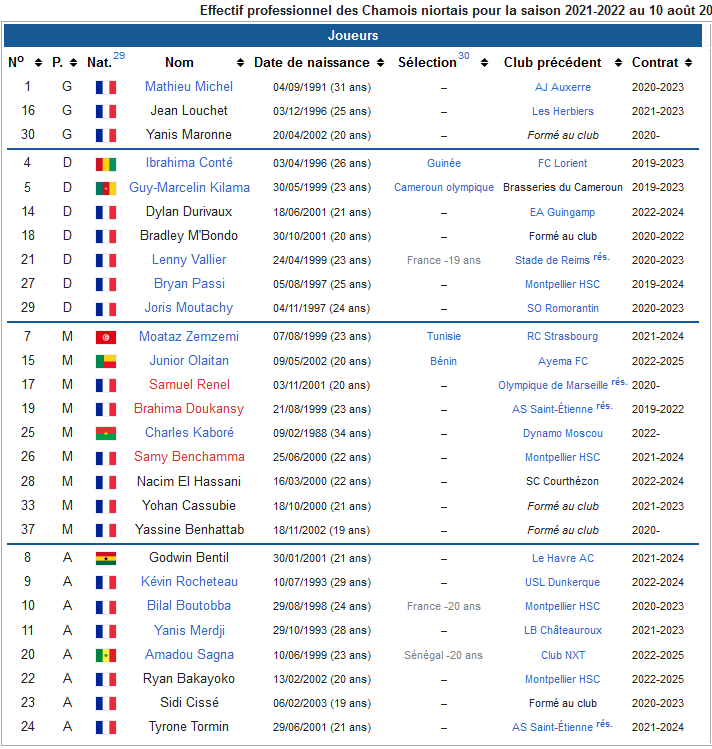The image size is (712, 749).
Task: Click the French flag beside Mathieu Michel
Action: 106,87
